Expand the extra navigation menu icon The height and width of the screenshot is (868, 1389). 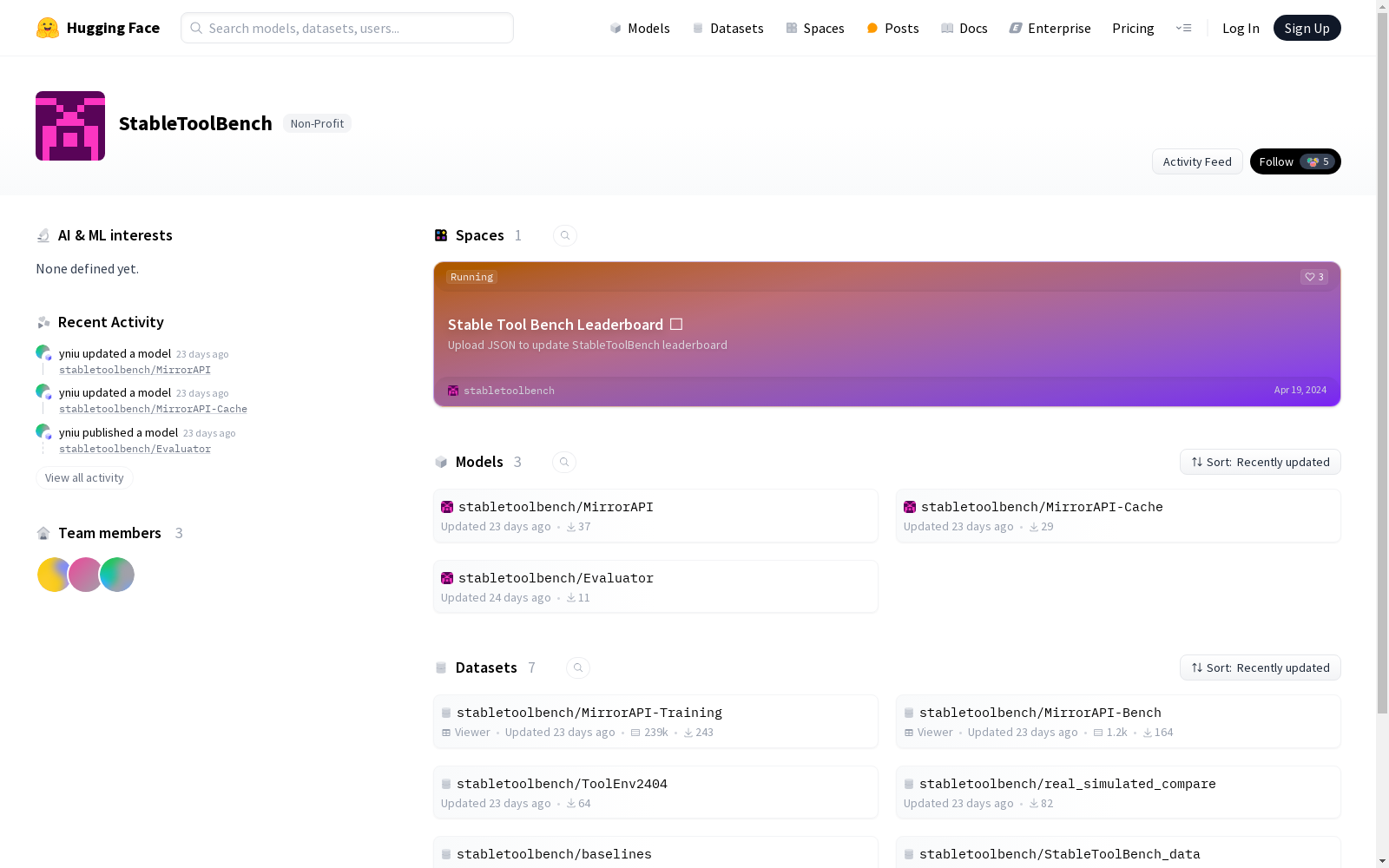[x=1184, y=28]
